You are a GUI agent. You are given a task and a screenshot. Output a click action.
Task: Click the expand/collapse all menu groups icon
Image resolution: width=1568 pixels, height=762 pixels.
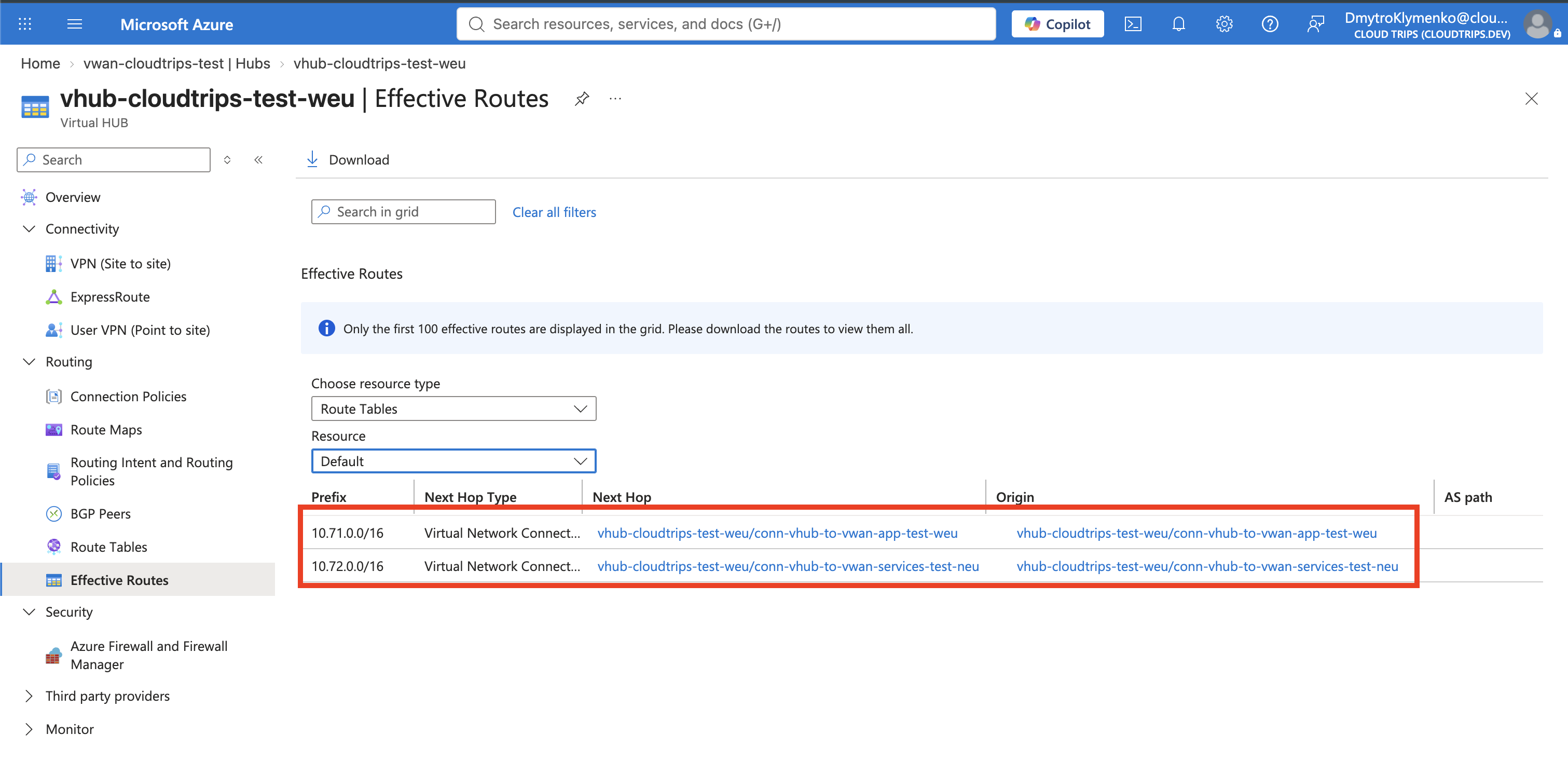point(227,159)
